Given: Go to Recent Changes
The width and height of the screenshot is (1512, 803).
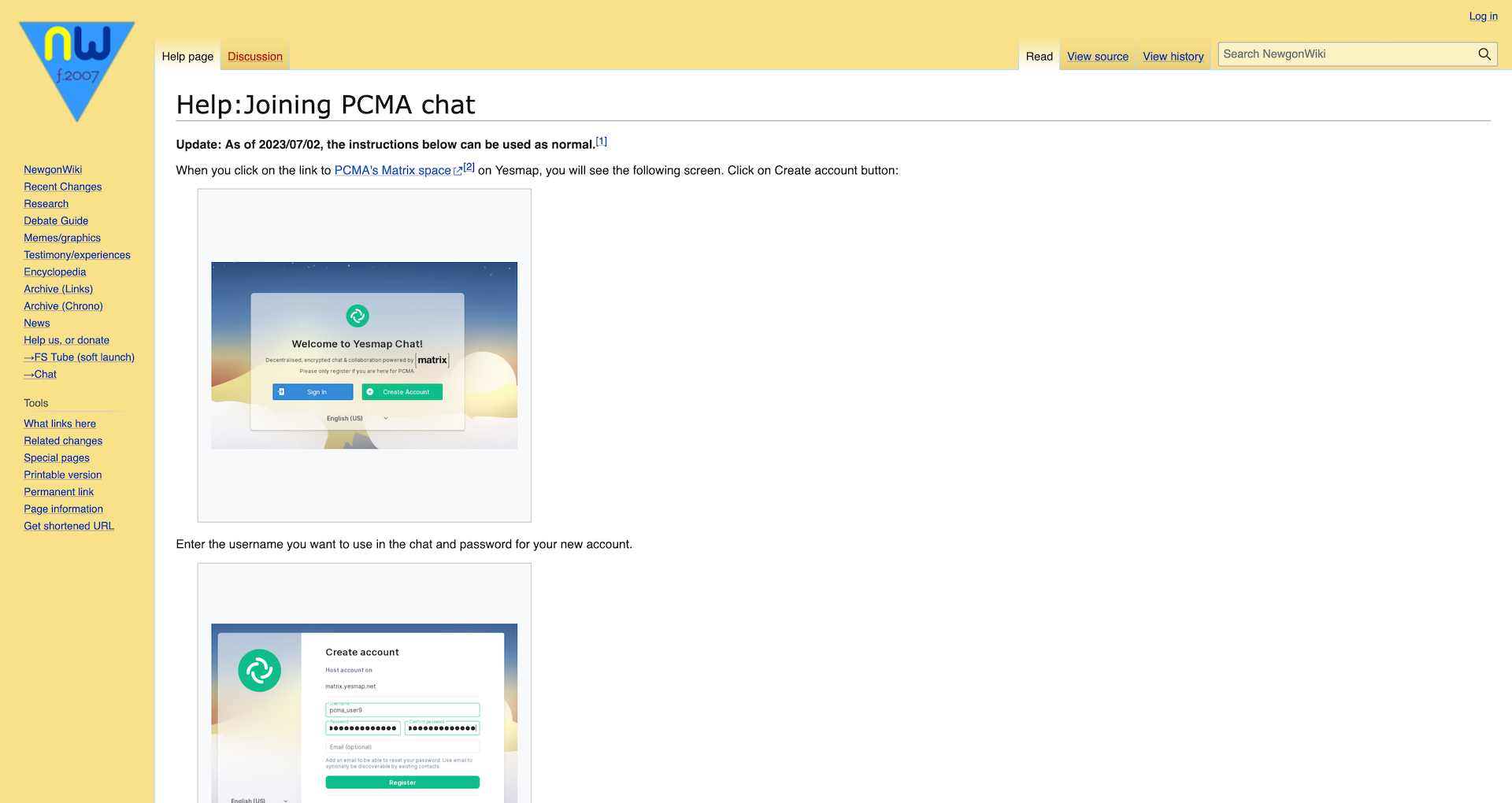Looking at the screenshot, I should pos(63,187).
